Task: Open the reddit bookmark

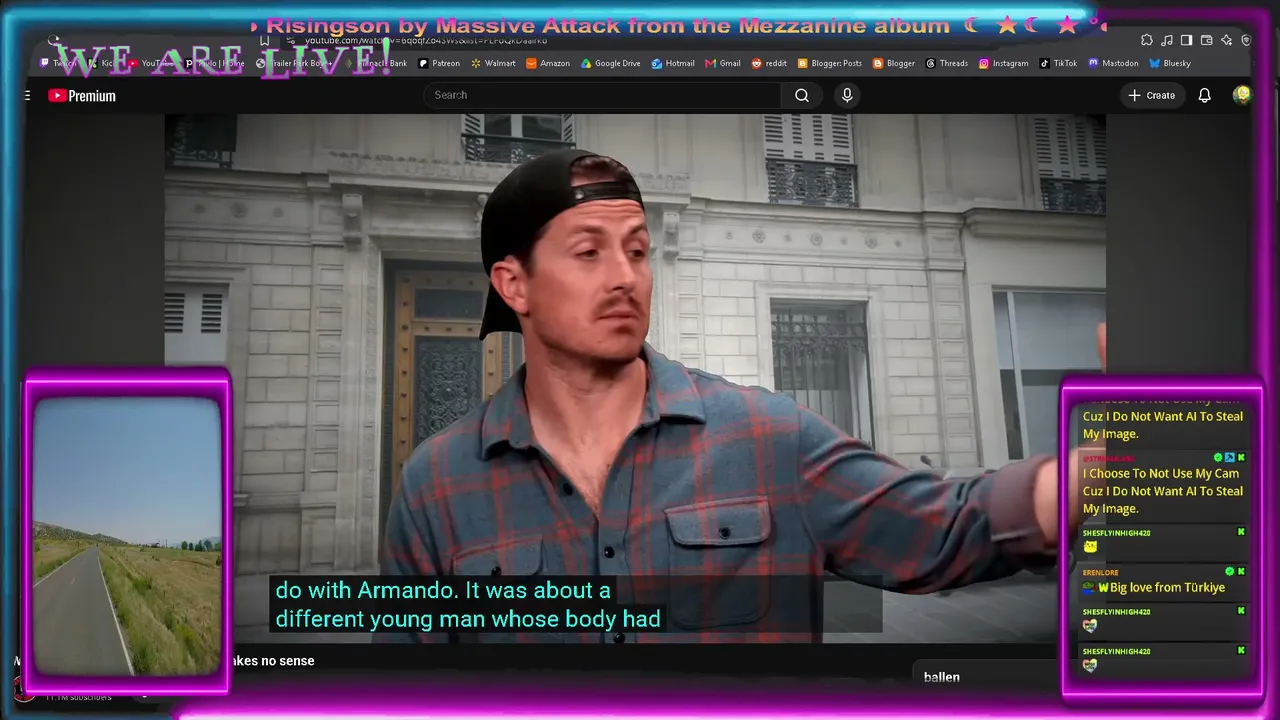Action: 769,63
